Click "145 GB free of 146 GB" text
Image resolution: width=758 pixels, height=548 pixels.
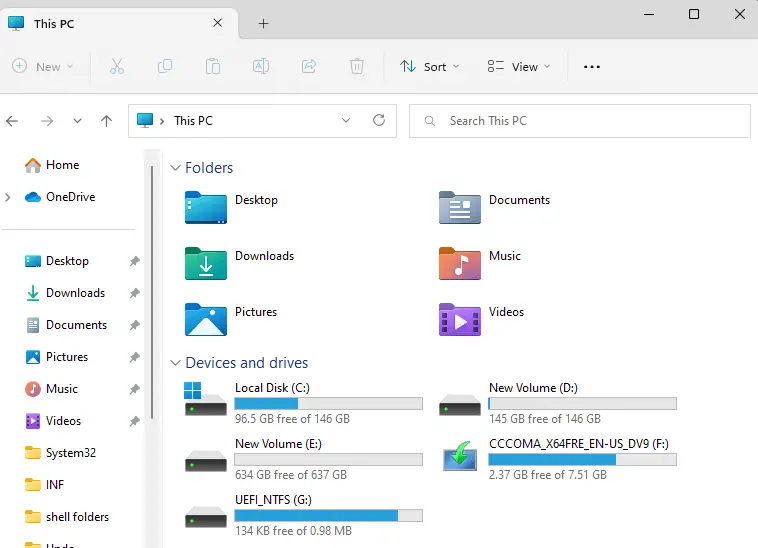point(544,419)
